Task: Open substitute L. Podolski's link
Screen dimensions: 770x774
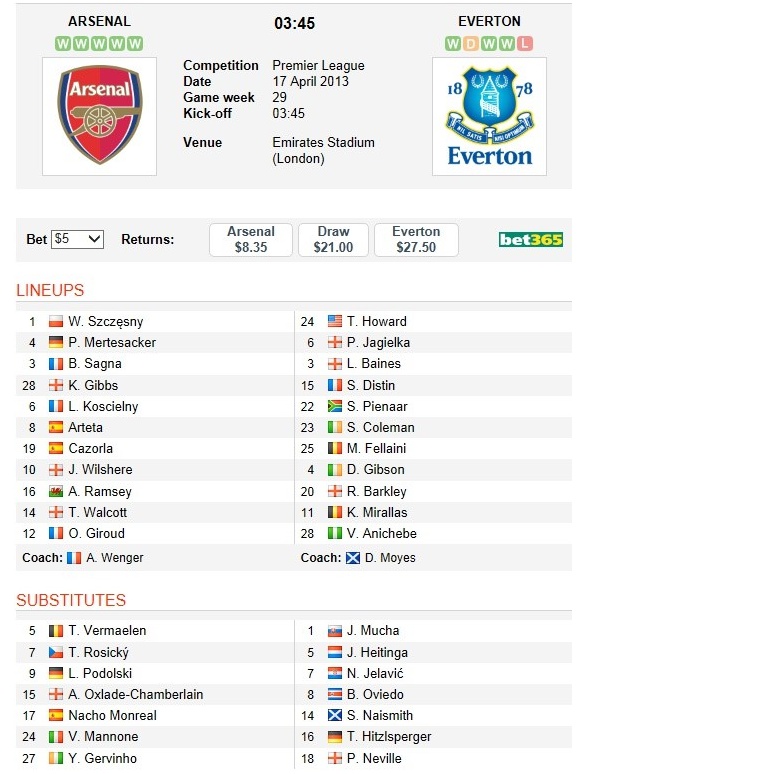Action: (x=100, y=673)
